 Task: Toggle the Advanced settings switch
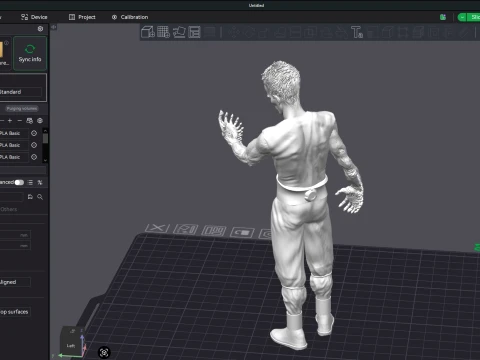pyautogui.click(x=19, y=182)
